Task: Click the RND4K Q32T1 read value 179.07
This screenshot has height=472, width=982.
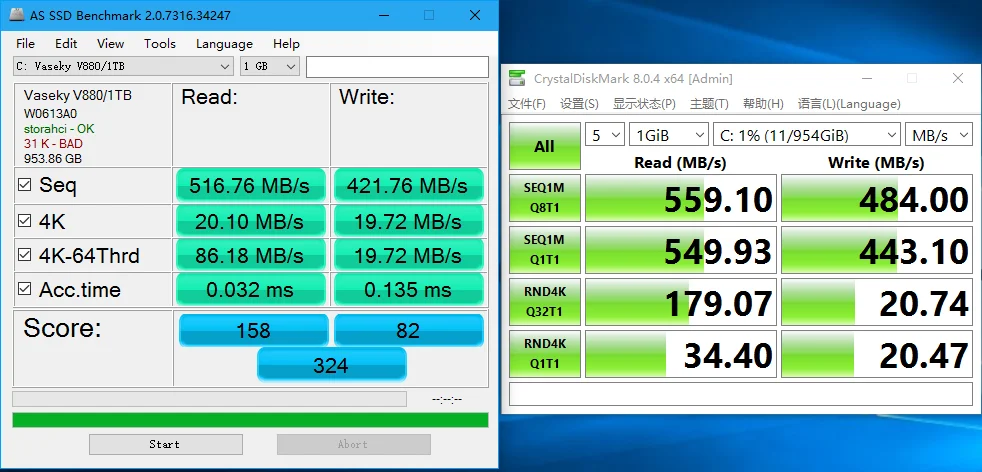Action: [681, 302]
